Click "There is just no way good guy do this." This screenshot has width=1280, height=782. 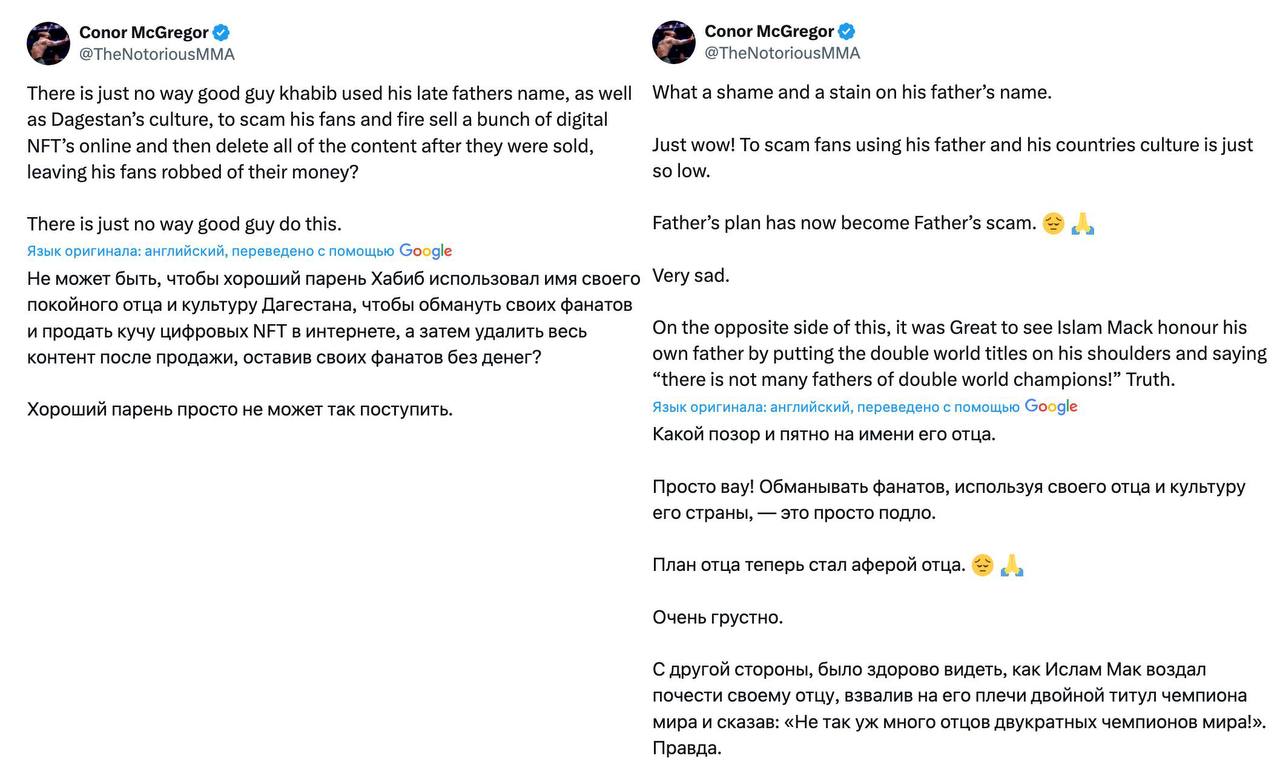[x=184, y=224]
